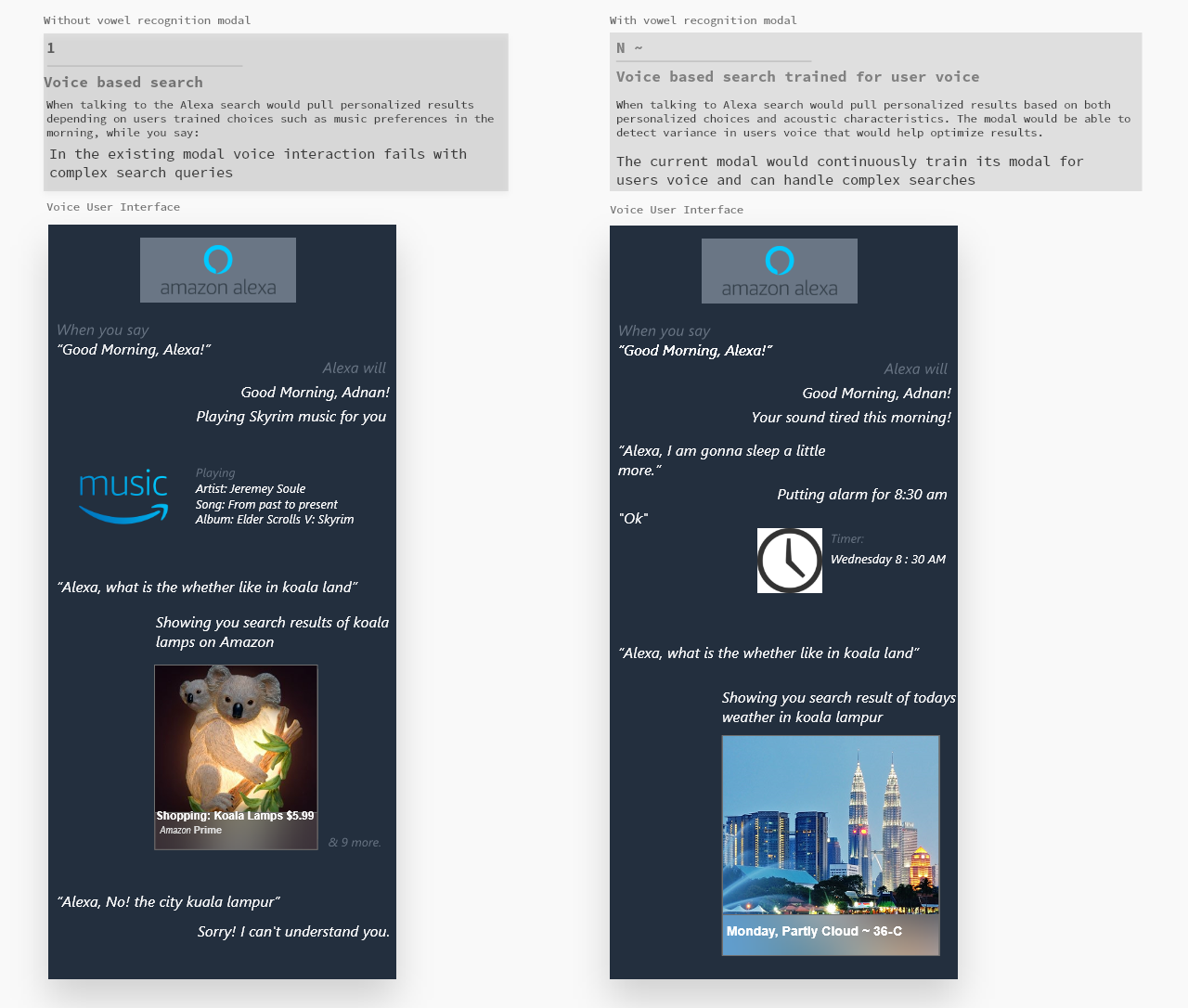Screen dimensions: 1188x1008
Task: Click 'Song: From past to present' line
Action: coord(266,505)
